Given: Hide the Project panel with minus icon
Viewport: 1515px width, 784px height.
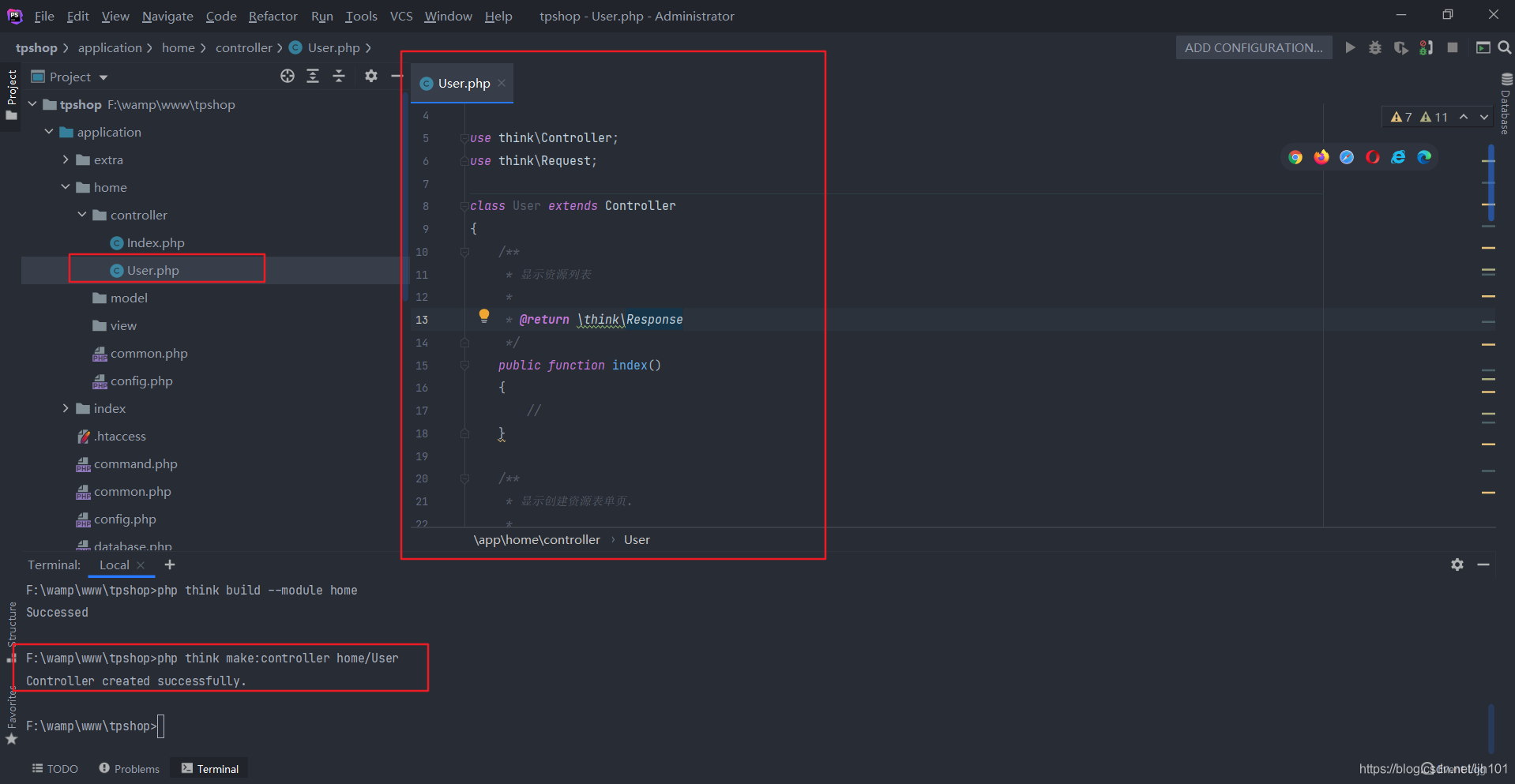Looking at the screenshot, I should (x=397, y=76).
